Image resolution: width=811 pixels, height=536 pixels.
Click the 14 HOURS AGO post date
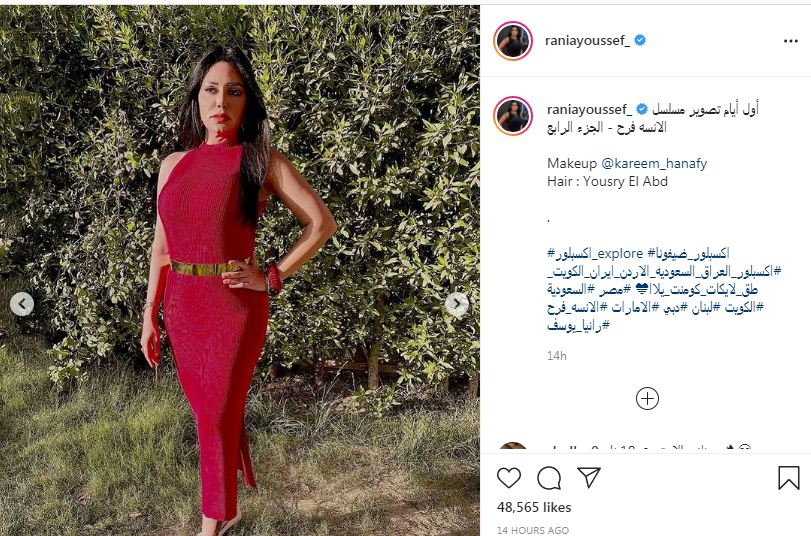(533, 530)
